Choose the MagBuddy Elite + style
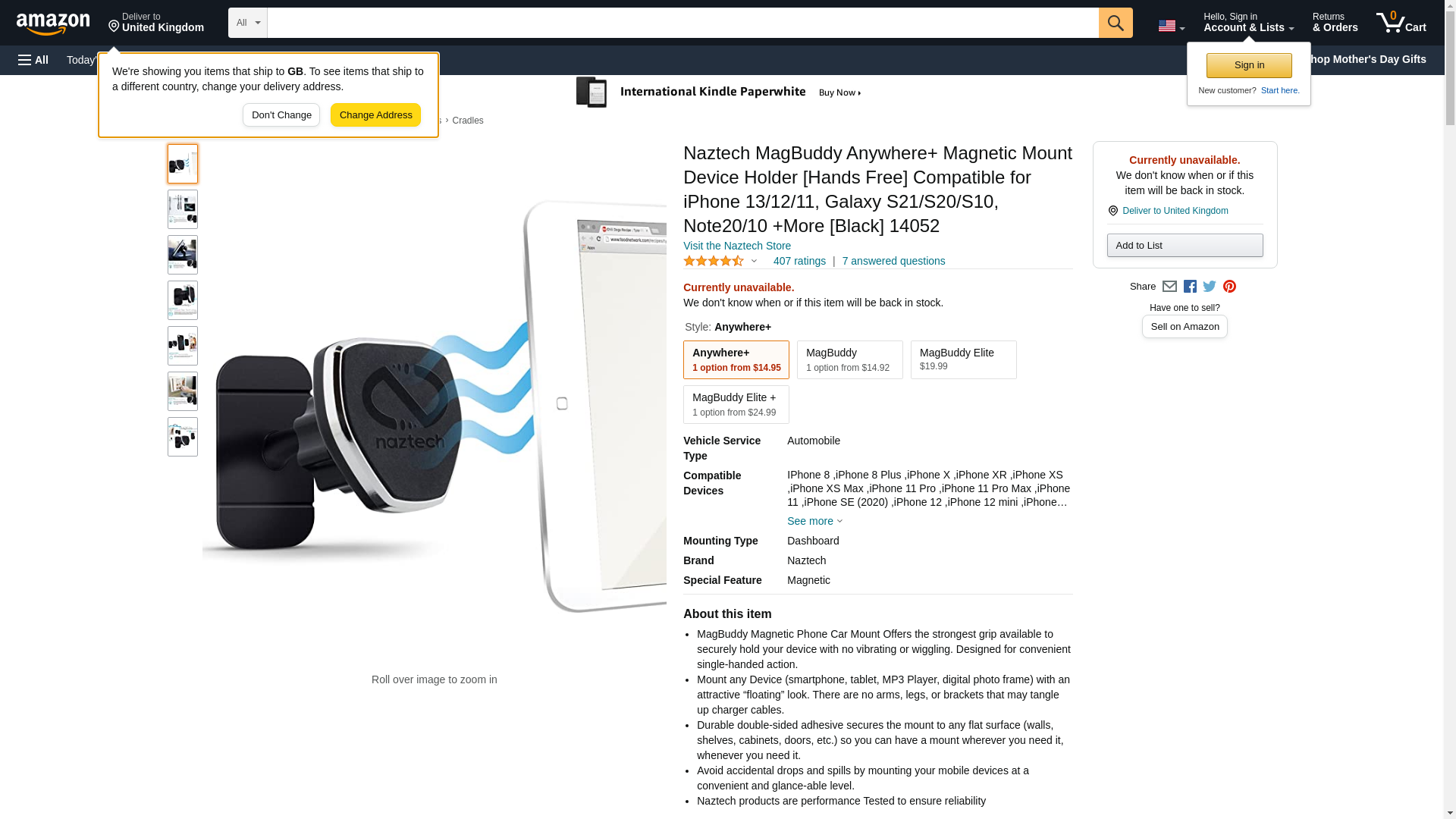The height and width of the screenshot is (819, 1456). tap(736, 404)
